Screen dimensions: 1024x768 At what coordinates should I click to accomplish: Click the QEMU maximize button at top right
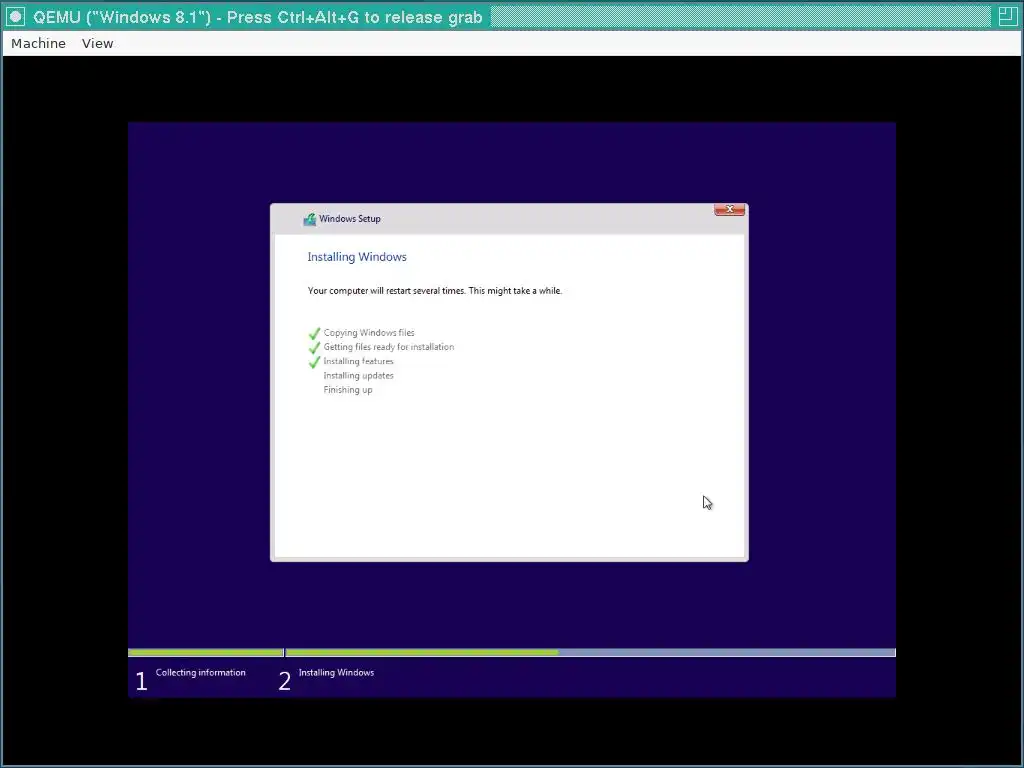pos(1007,16)
